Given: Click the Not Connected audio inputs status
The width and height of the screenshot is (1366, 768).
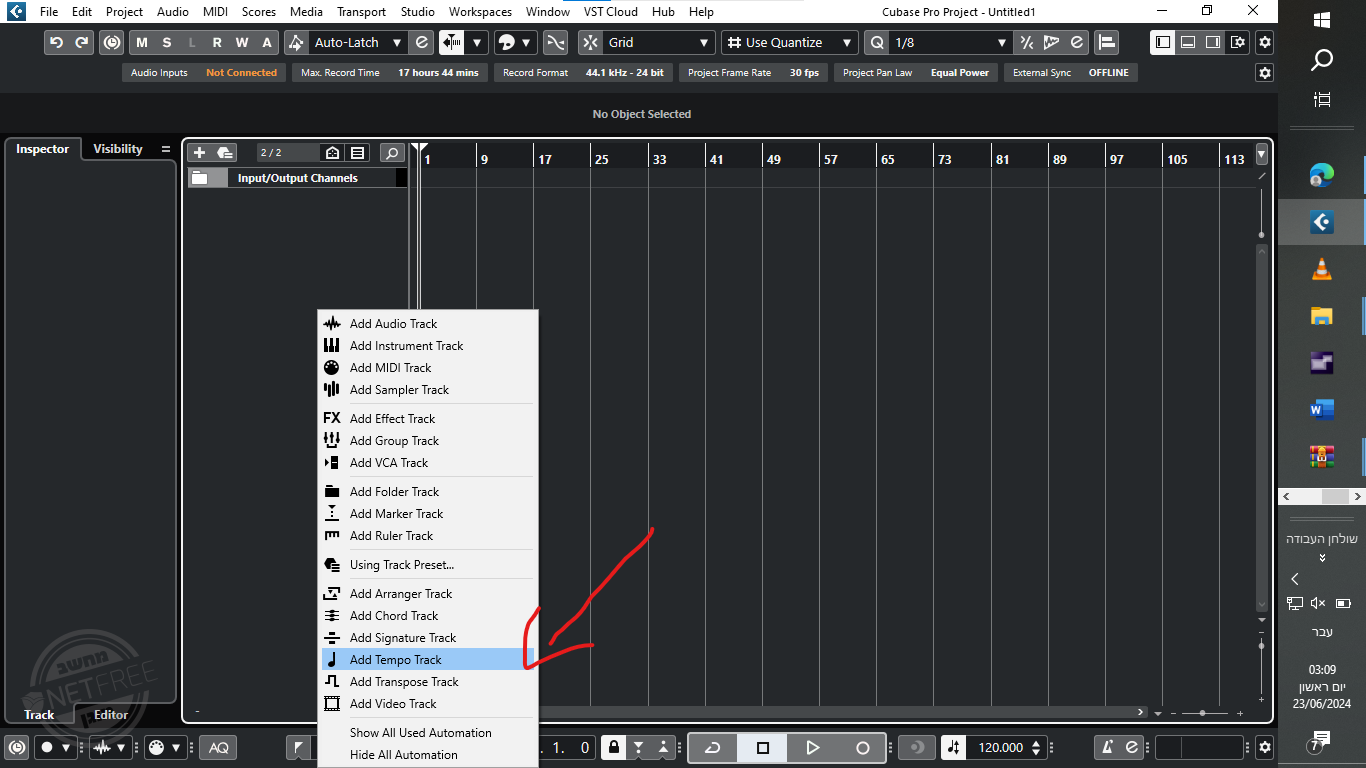Looking at the screenshot, I should [x=241, y=73].
